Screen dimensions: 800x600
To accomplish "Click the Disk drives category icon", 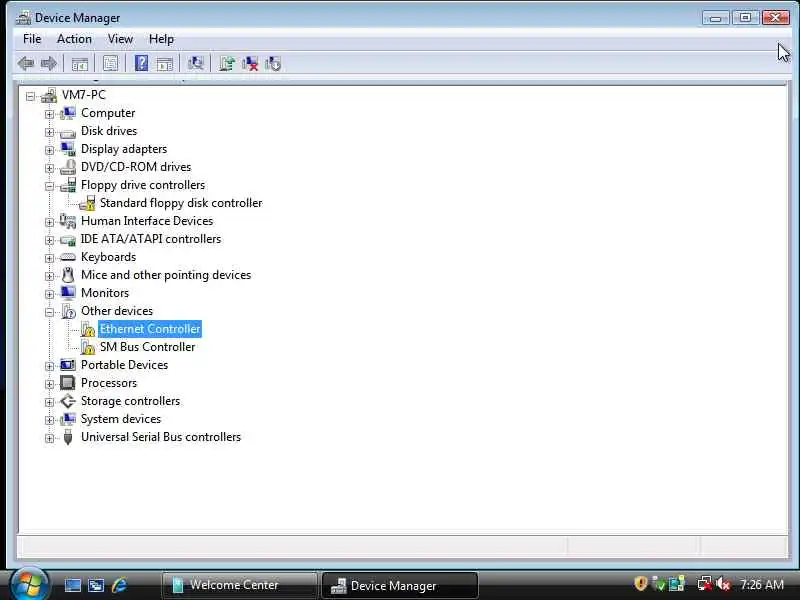I will pyautogui.click(x=68, y=132).
